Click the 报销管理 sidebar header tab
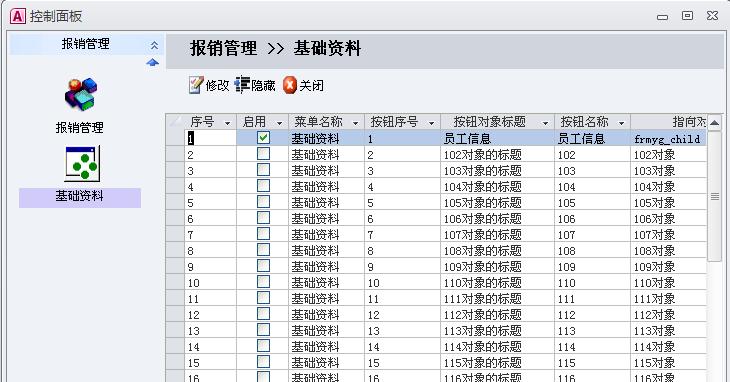This screenshot has width=730, height=382. 86,44
